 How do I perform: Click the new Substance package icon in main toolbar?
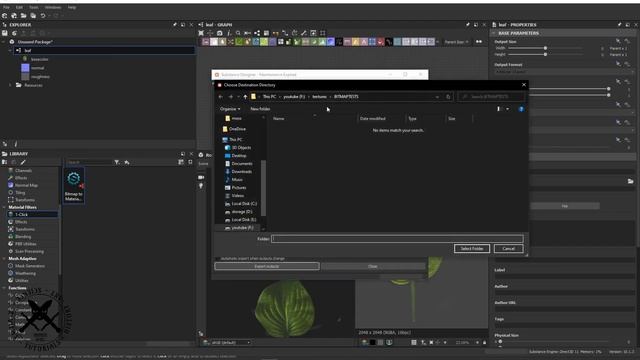pos(4,16)
